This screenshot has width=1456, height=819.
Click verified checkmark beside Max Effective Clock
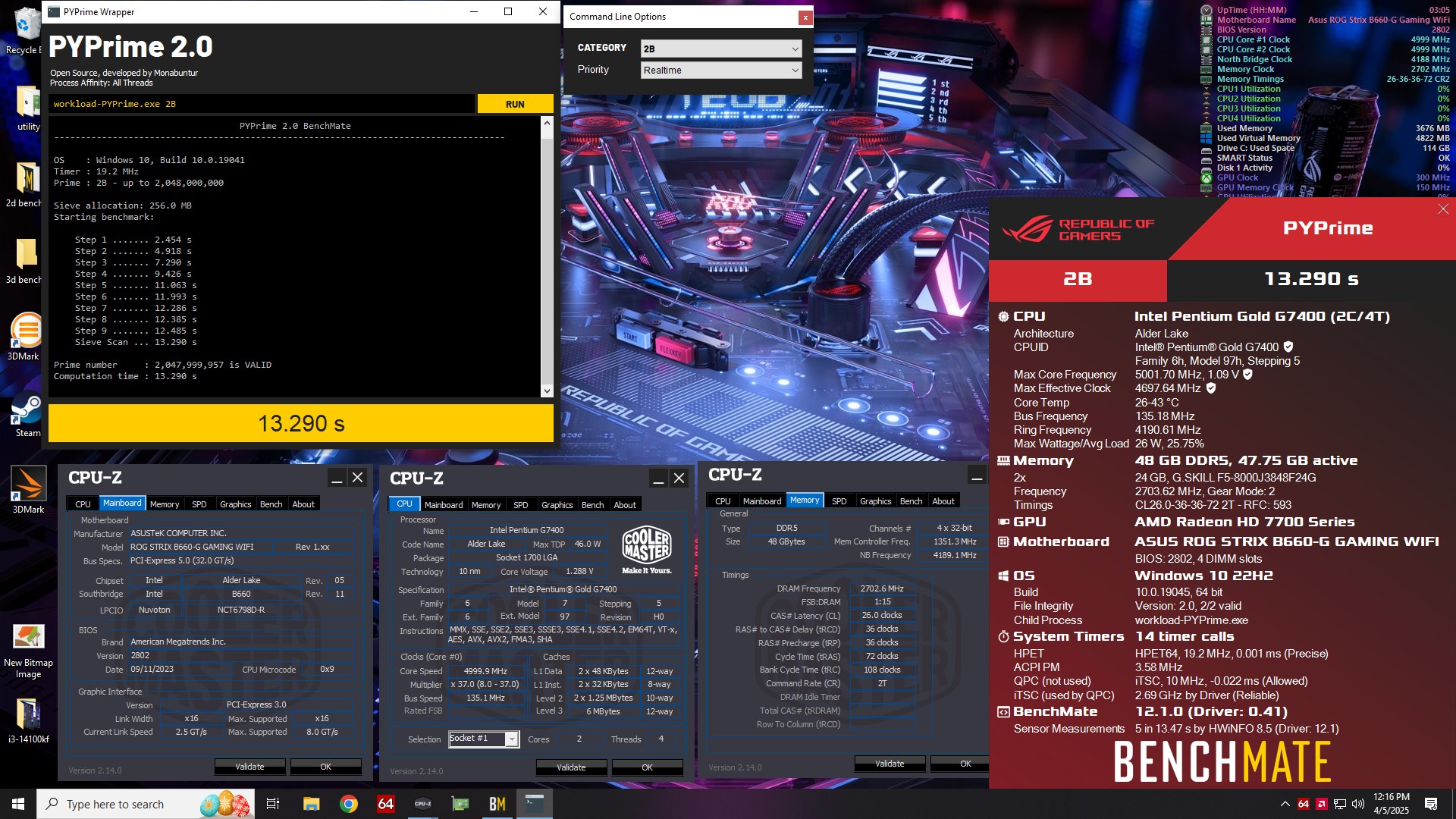[1211, 388]
